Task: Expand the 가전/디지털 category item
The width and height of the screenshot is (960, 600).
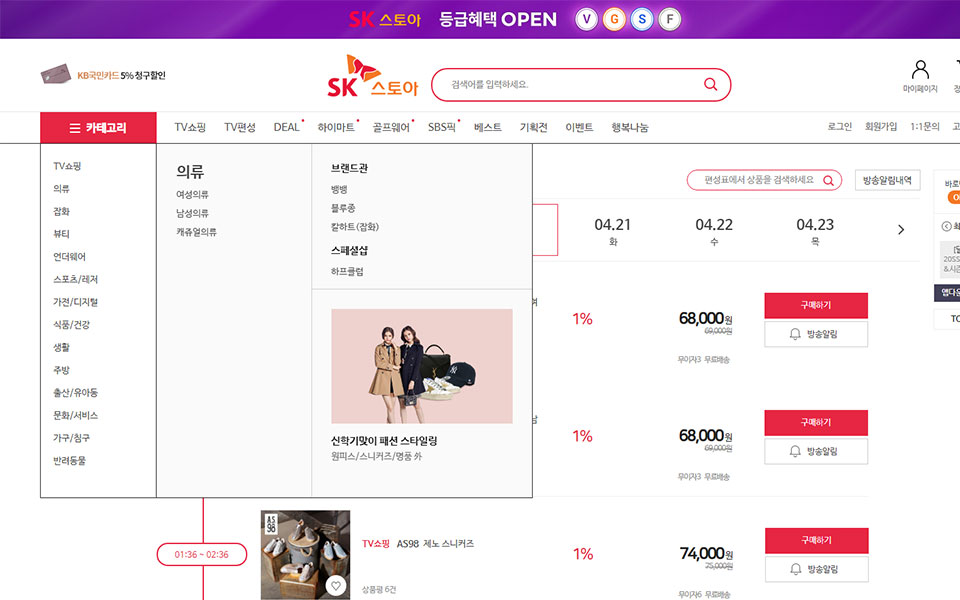Action: pos(76,302)
